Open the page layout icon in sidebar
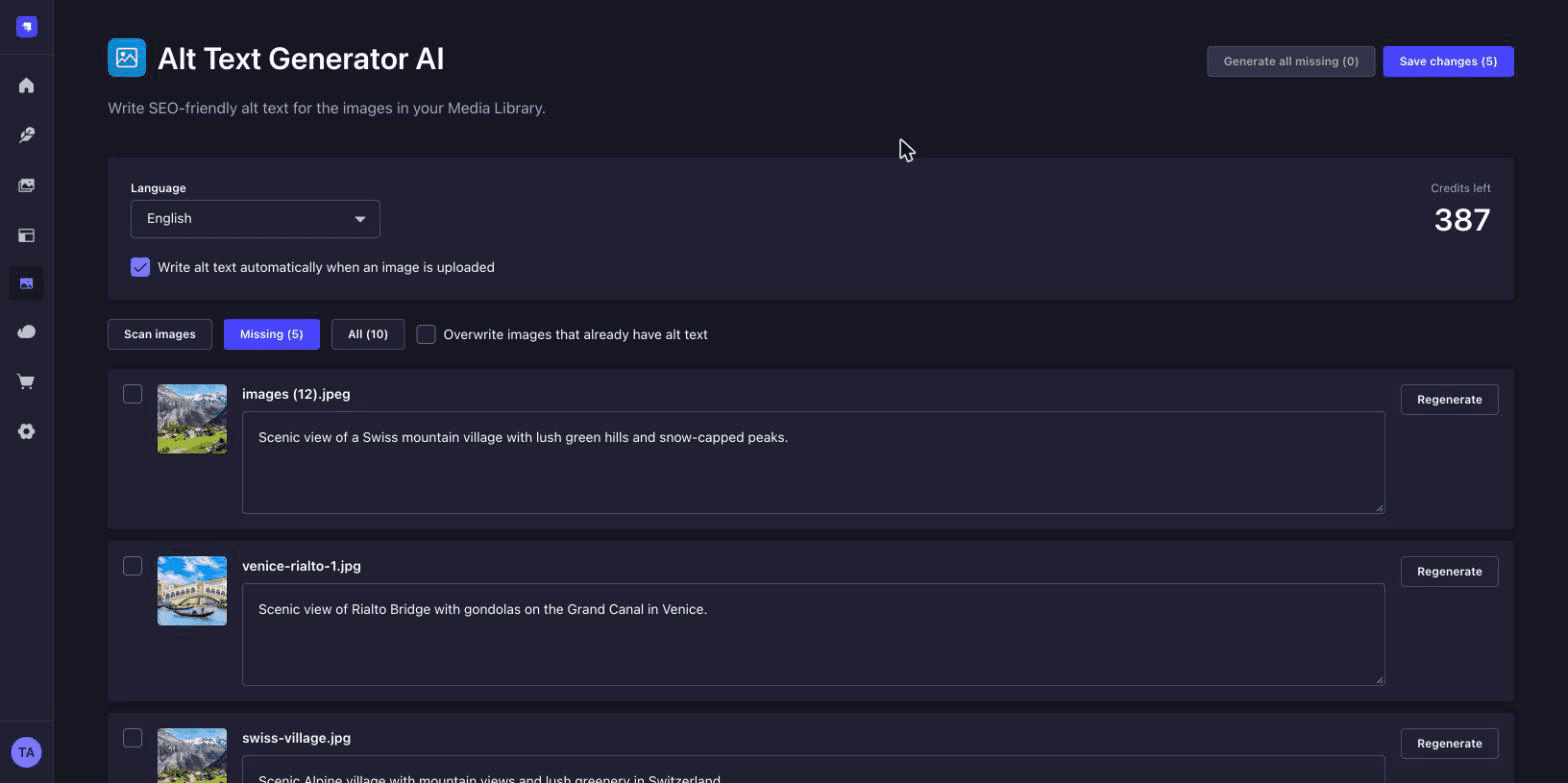 point(27,236)
